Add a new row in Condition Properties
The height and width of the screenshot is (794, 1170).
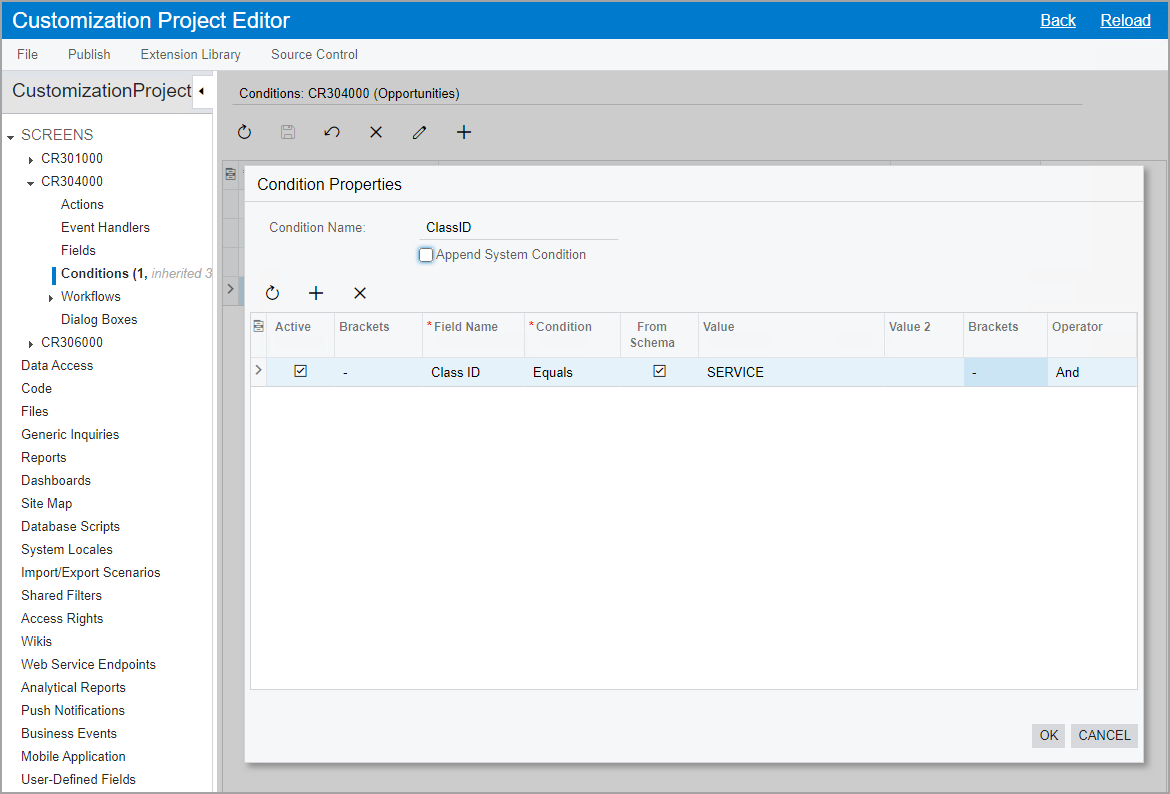316,293
